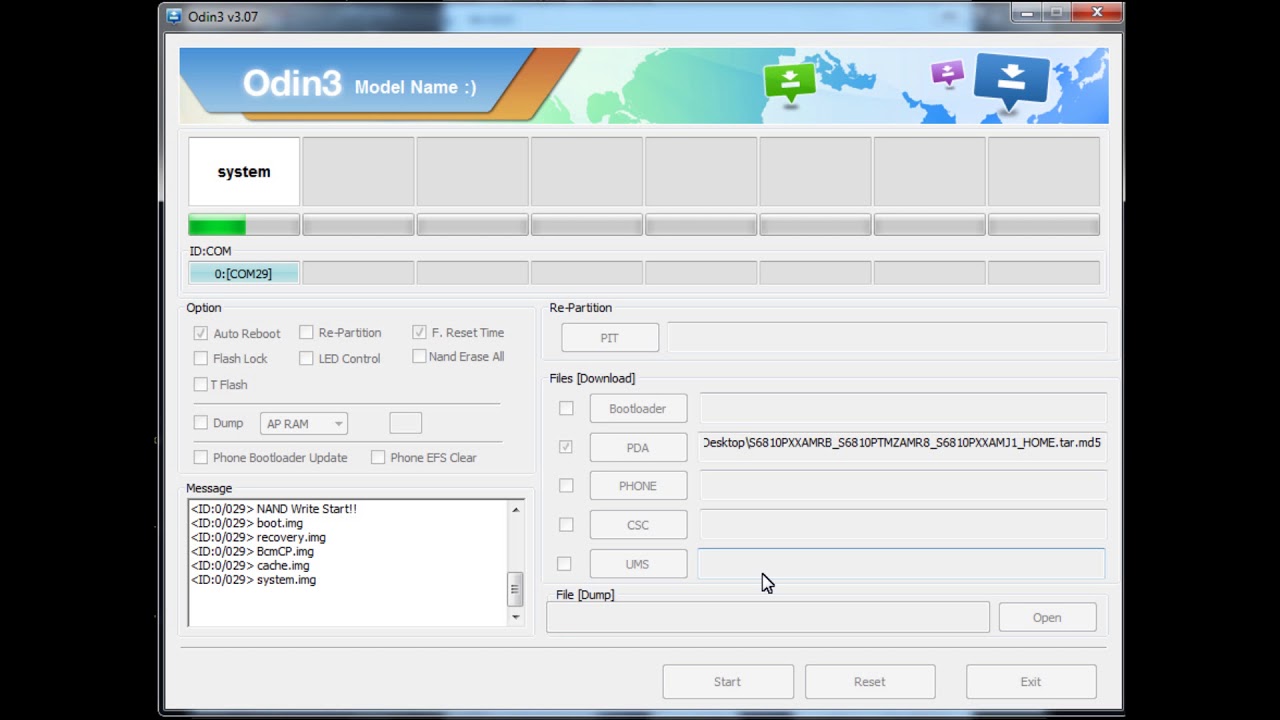Image resolution: width=1280 pixels, height=720 pixels.
Task: Click the PHONE file button
Action: click(638, 486)
